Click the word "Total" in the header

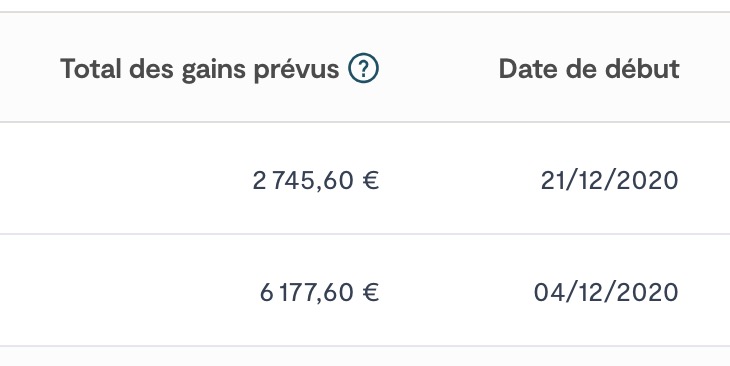pos(91,69)
